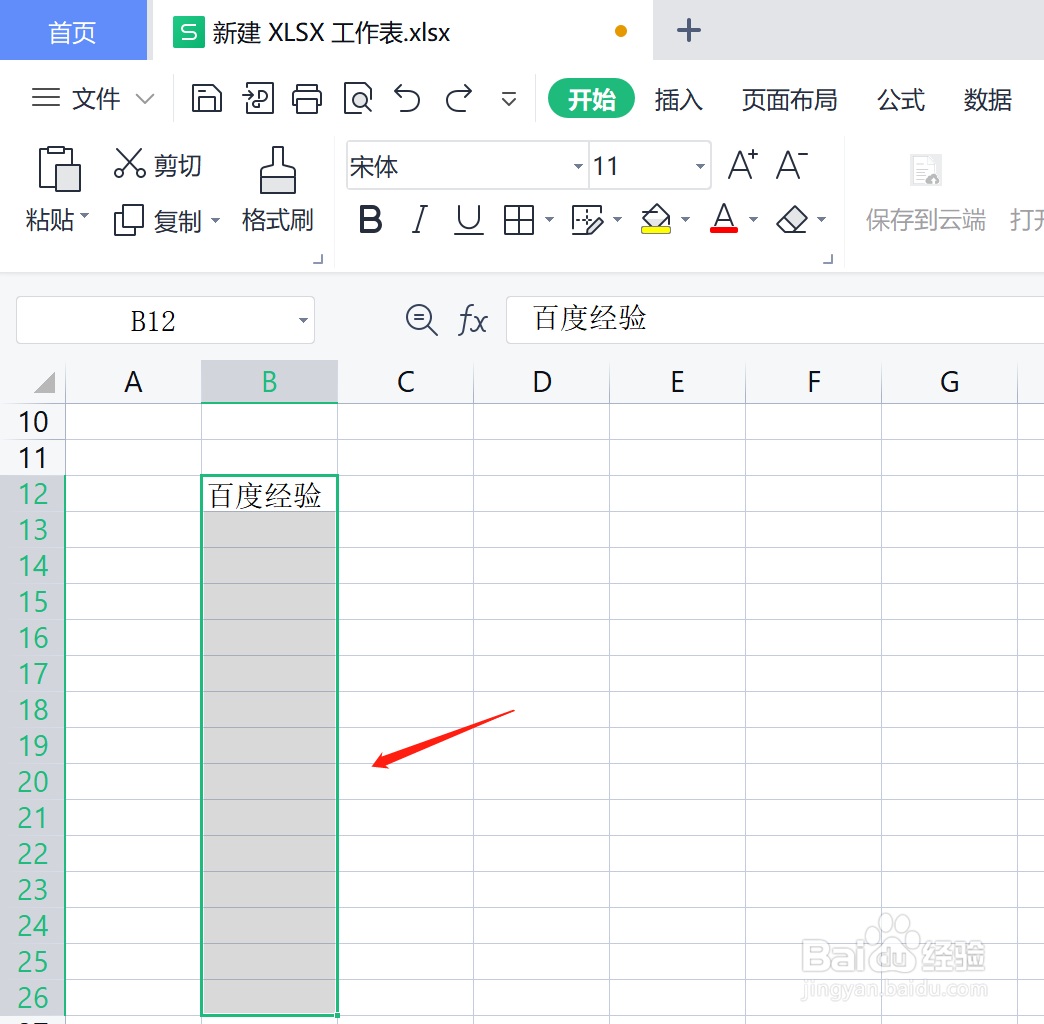
Task: Select column C header
Action: coord(405,382)
